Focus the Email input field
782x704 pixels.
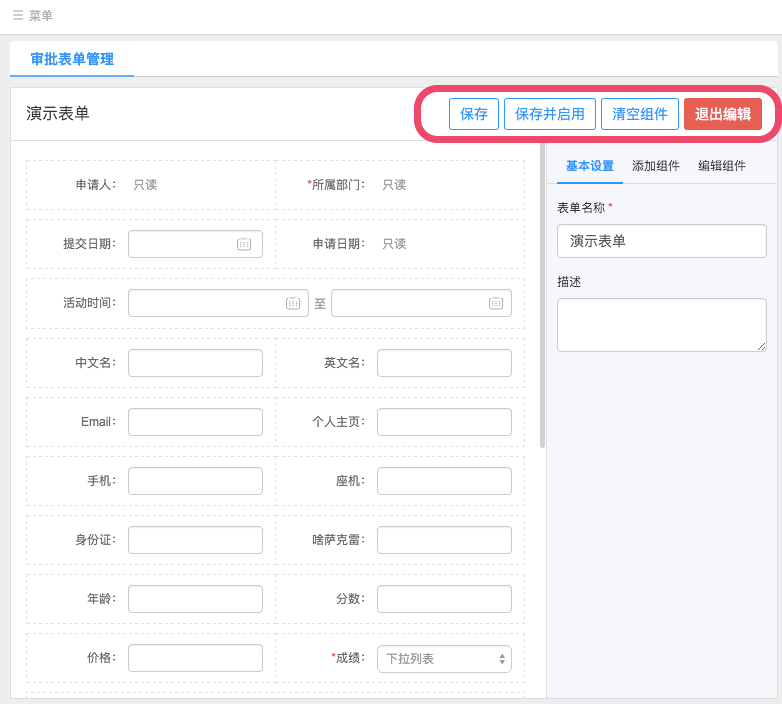[195, 422]
